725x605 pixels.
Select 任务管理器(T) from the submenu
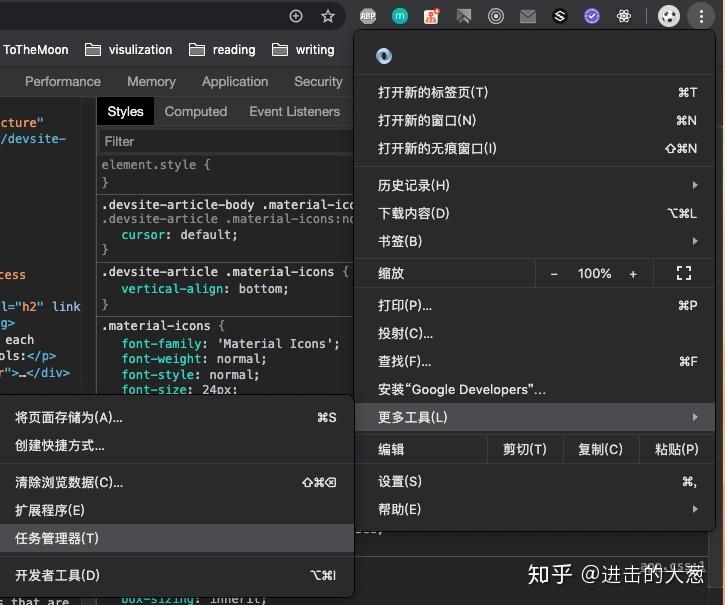177,538
